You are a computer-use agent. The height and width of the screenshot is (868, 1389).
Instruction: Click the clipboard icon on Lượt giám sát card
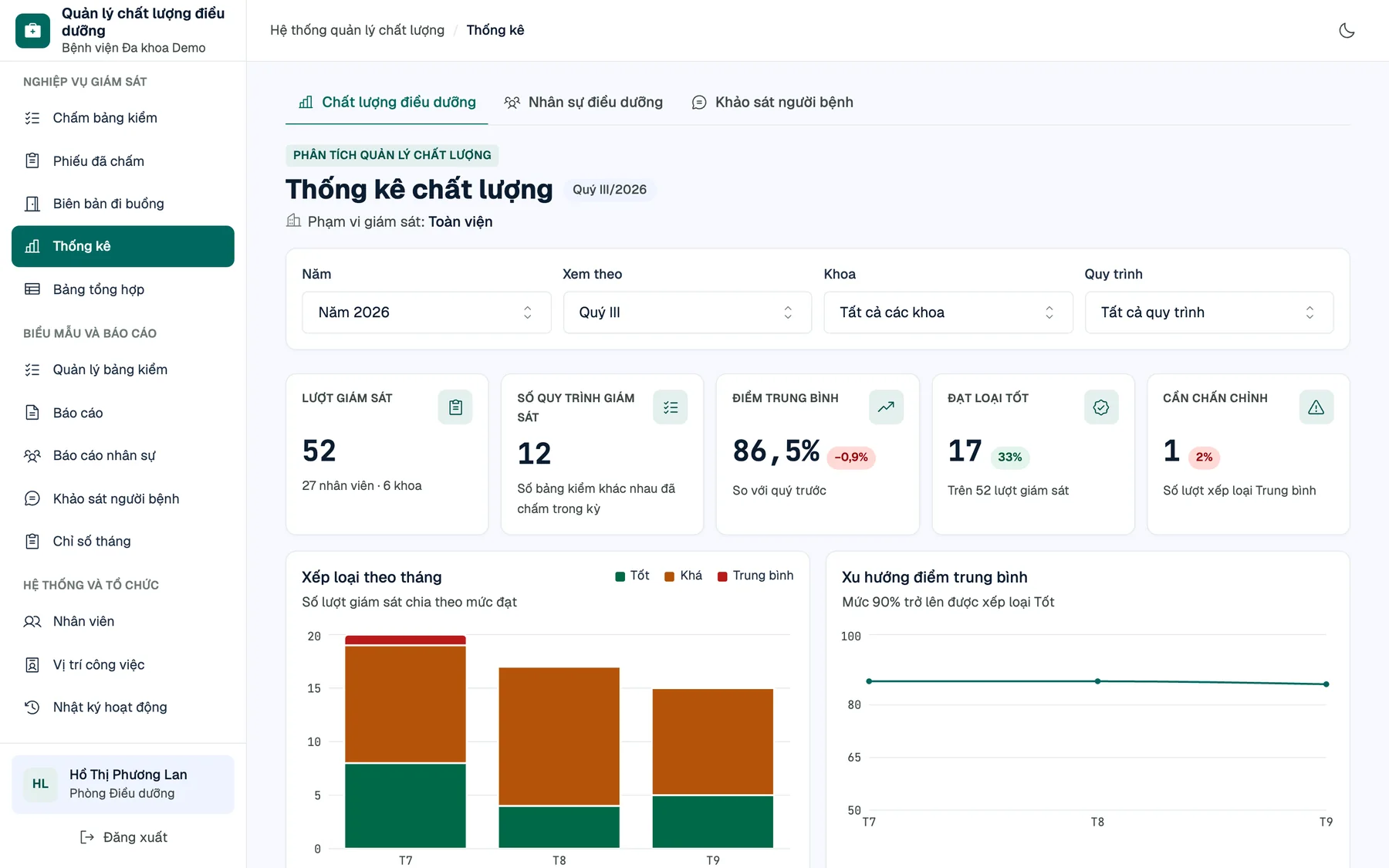click(x=455, y=407)
